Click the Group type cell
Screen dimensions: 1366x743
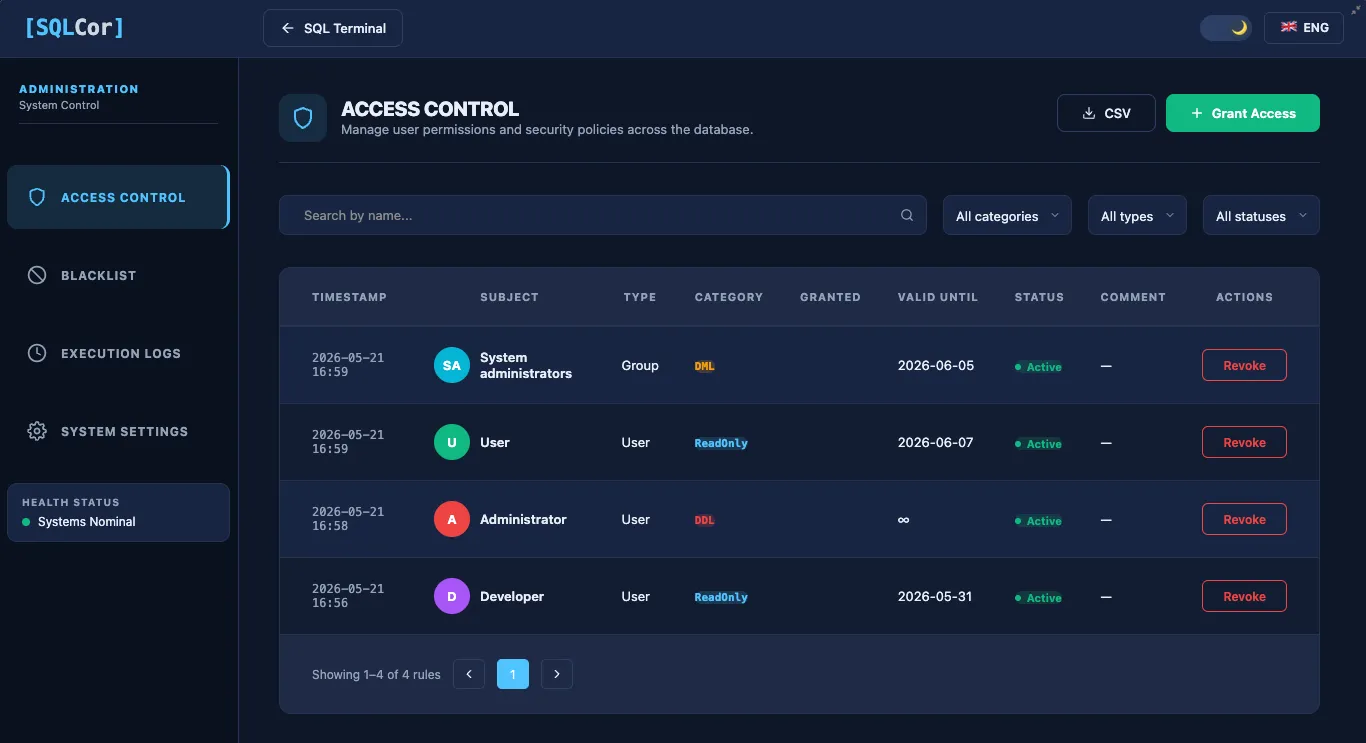point(640,365)
